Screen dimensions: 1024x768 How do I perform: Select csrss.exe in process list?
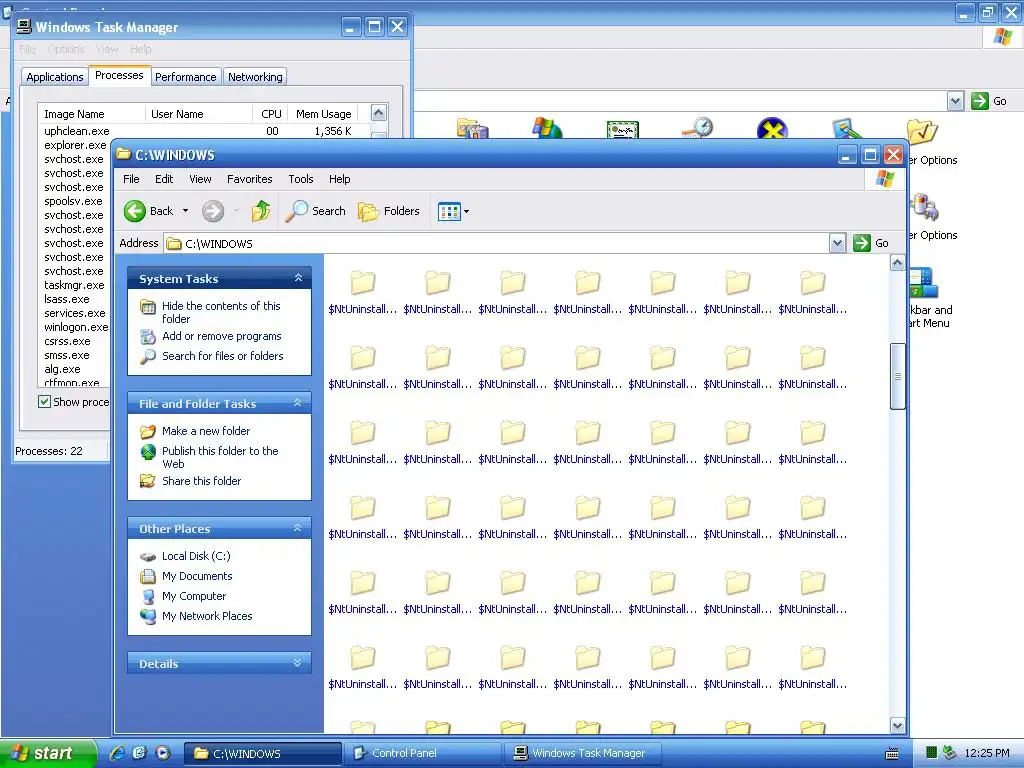[x=67, y=342]
